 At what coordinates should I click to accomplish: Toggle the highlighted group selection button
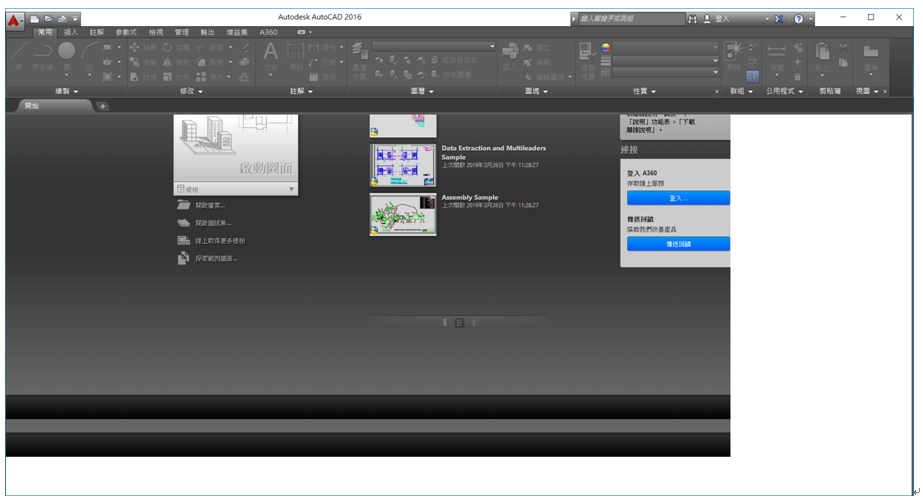(x=752, y=77)
